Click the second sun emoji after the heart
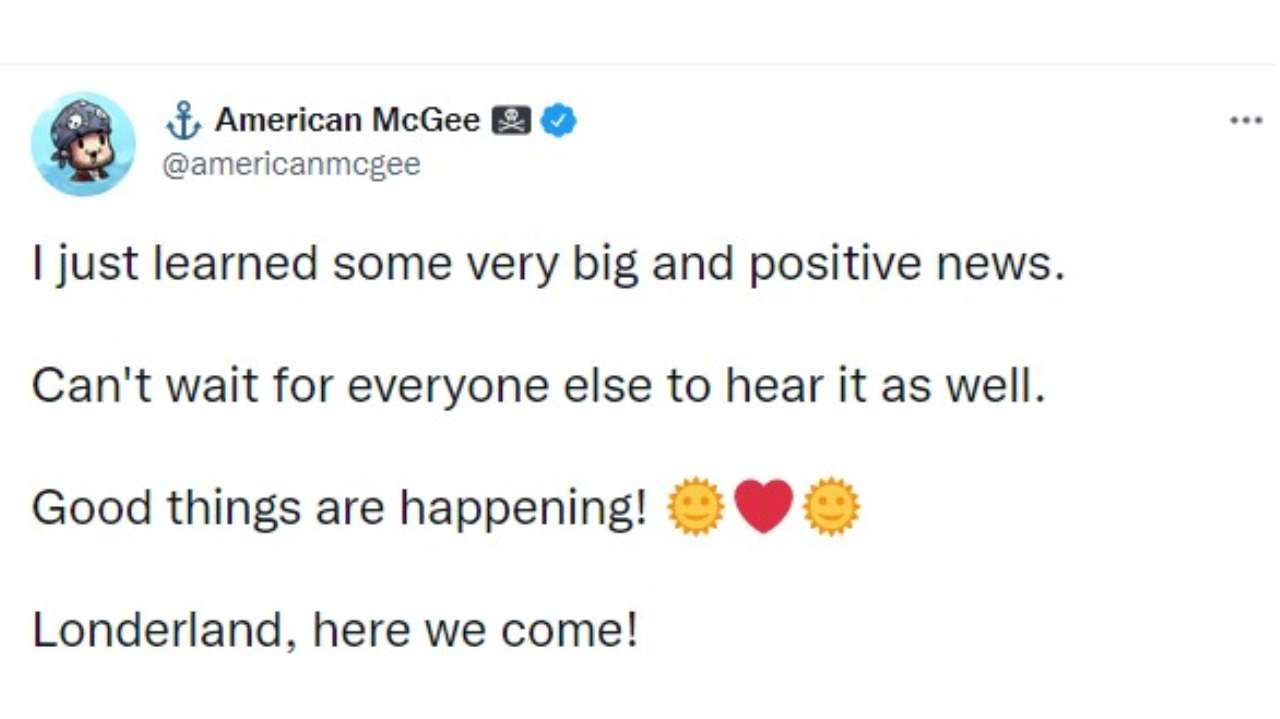The height and width of the screenshot is (719, 1280). pos(832,507)
